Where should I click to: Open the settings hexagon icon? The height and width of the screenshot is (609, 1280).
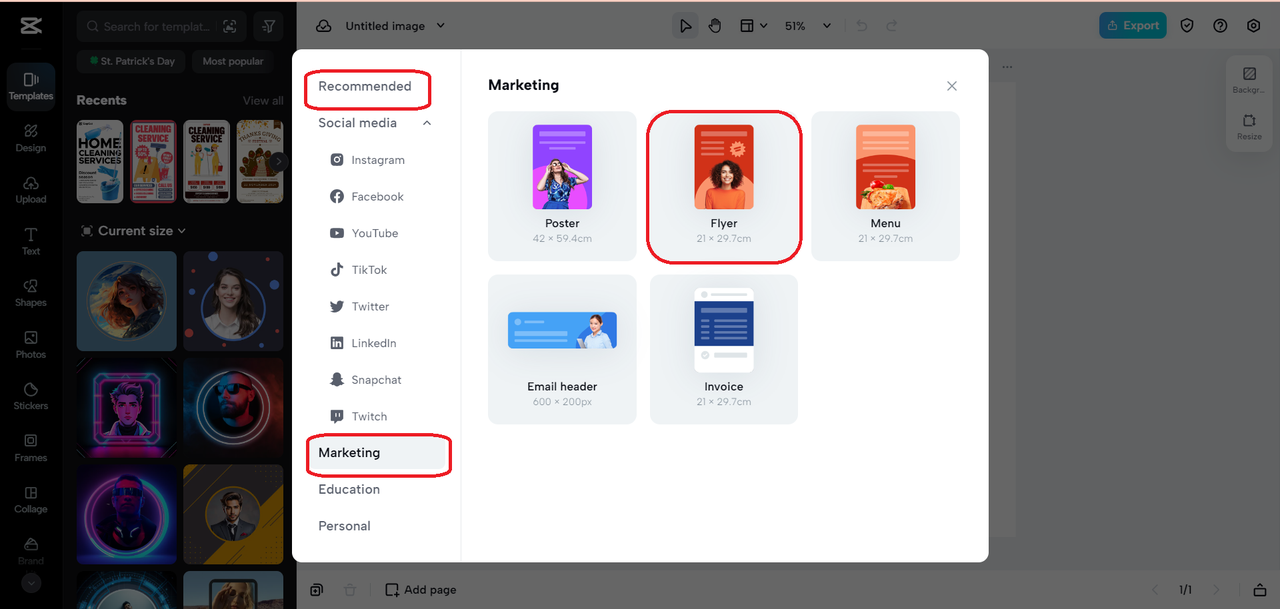tap(1254, 26)
